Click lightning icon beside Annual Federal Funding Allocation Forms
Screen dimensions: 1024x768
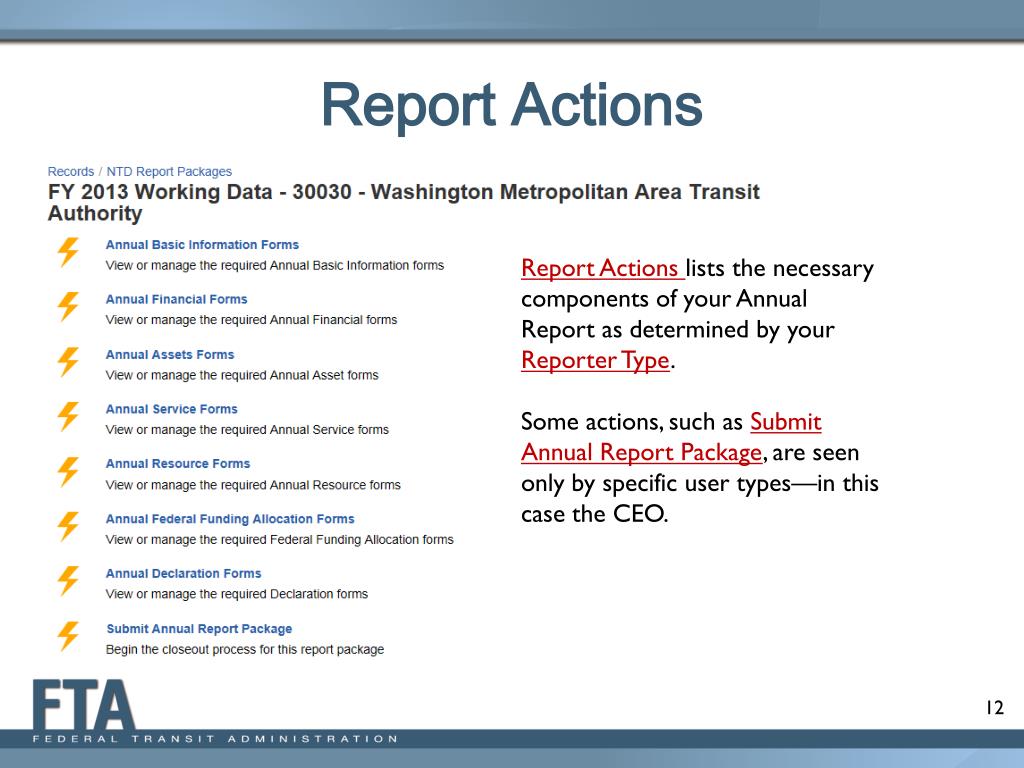point(68,526)
